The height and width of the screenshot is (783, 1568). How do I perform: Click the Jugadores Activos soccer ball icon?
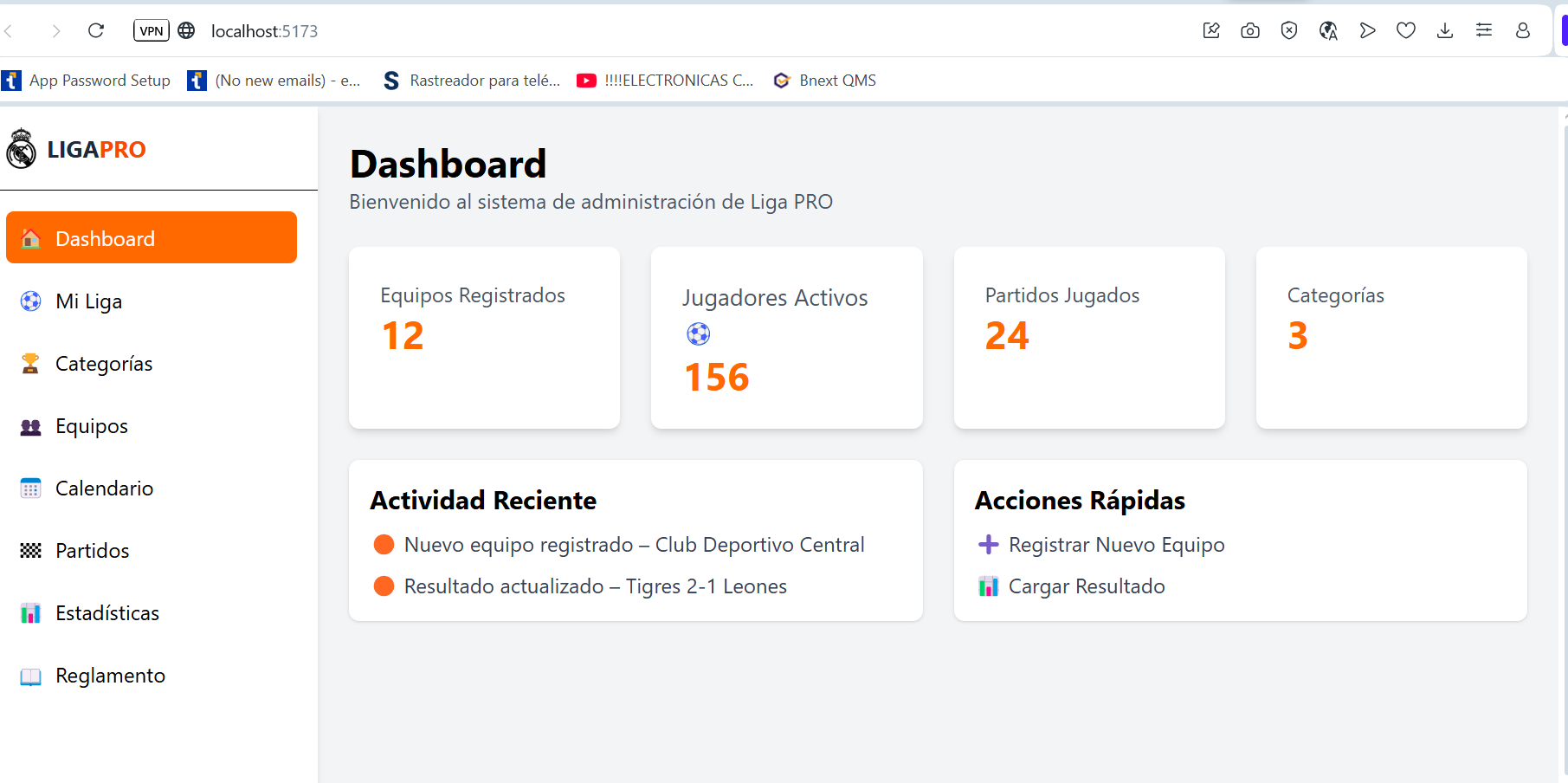(699, 334)
